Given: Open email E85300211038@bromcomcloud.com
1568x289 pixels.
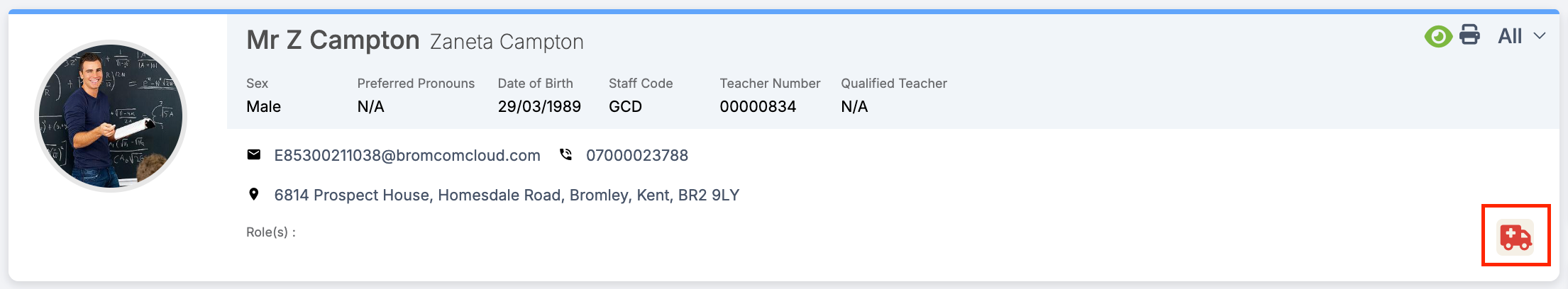Looking at the screenshot, I should coord(407,156).
